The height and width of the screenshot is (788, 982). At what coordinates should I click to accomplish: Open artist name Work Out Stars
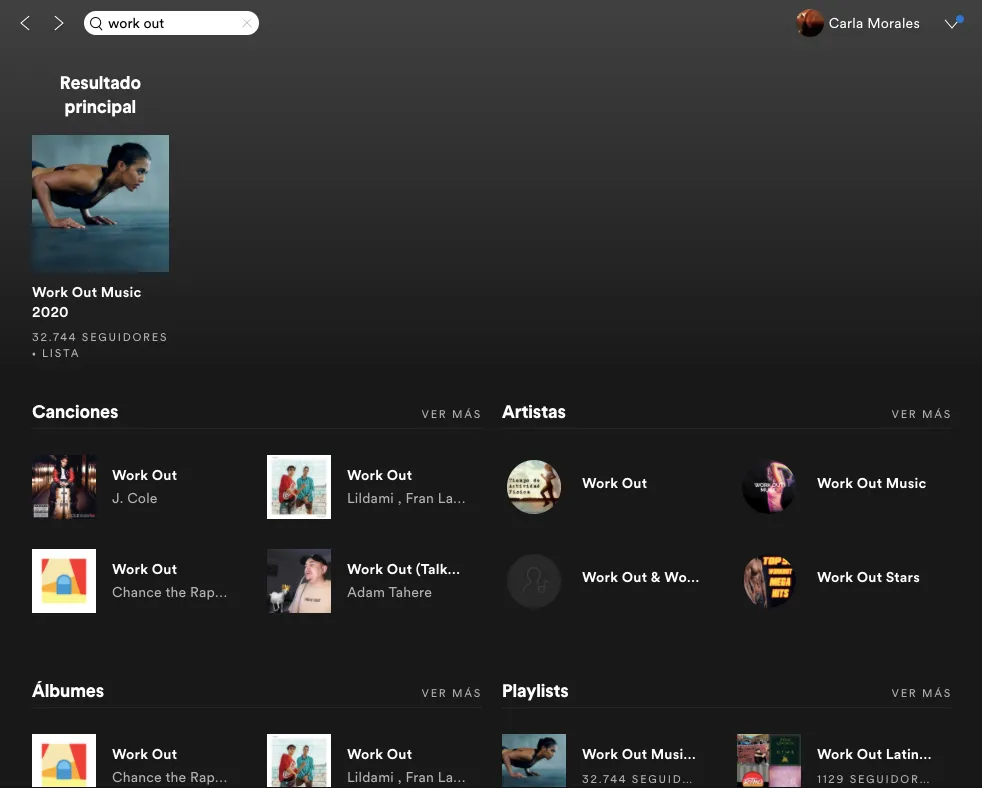coord(868,577)
